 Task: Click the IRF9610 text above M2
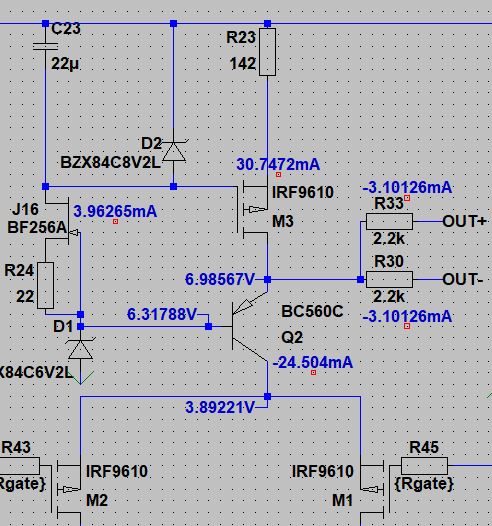click(x=117, y=471)
